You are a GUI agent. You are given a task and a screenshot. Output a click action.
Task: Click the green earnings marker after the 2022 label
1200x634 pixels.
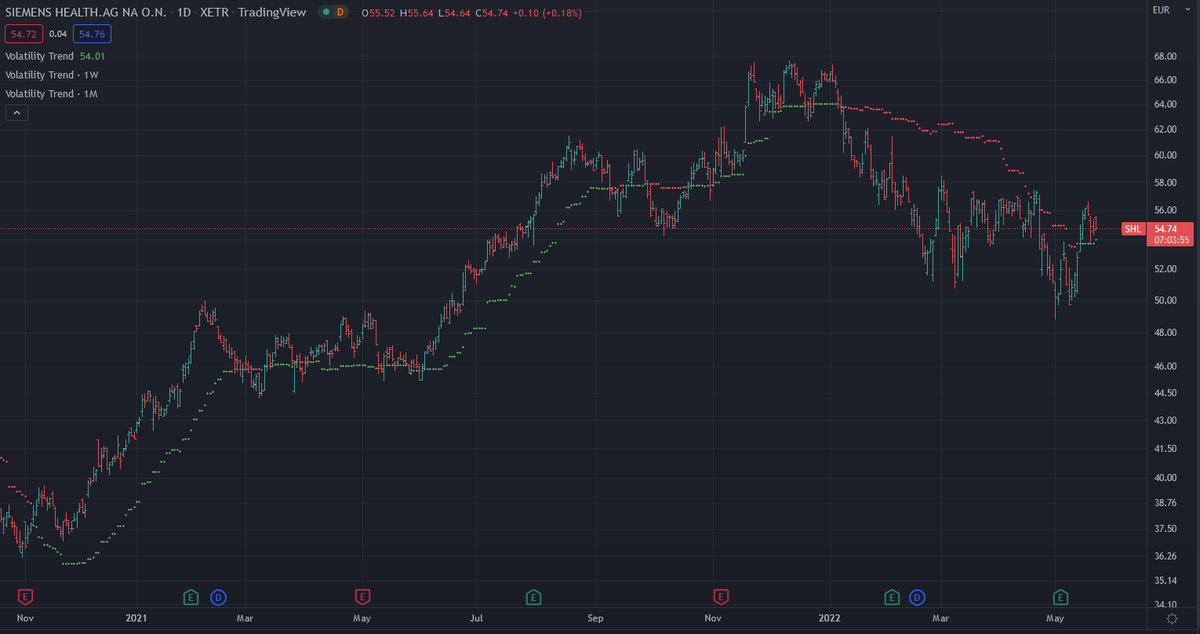click(x=891, y=597)
